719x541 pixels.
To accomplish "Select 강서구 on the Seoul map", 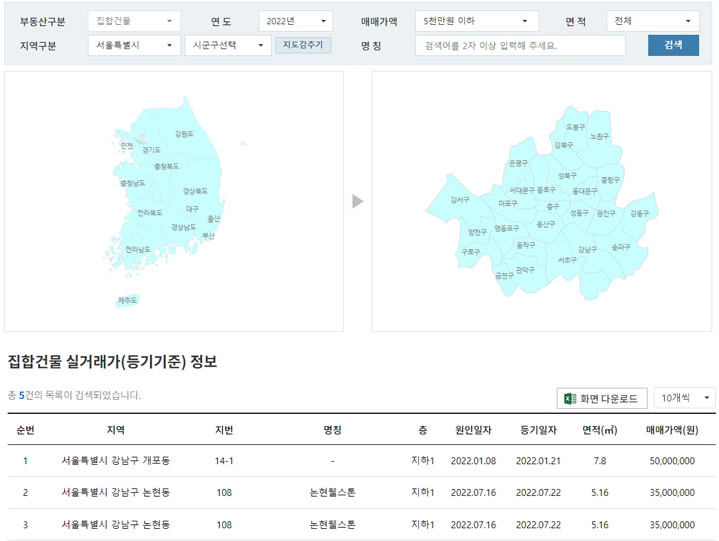I will (460, 199).
